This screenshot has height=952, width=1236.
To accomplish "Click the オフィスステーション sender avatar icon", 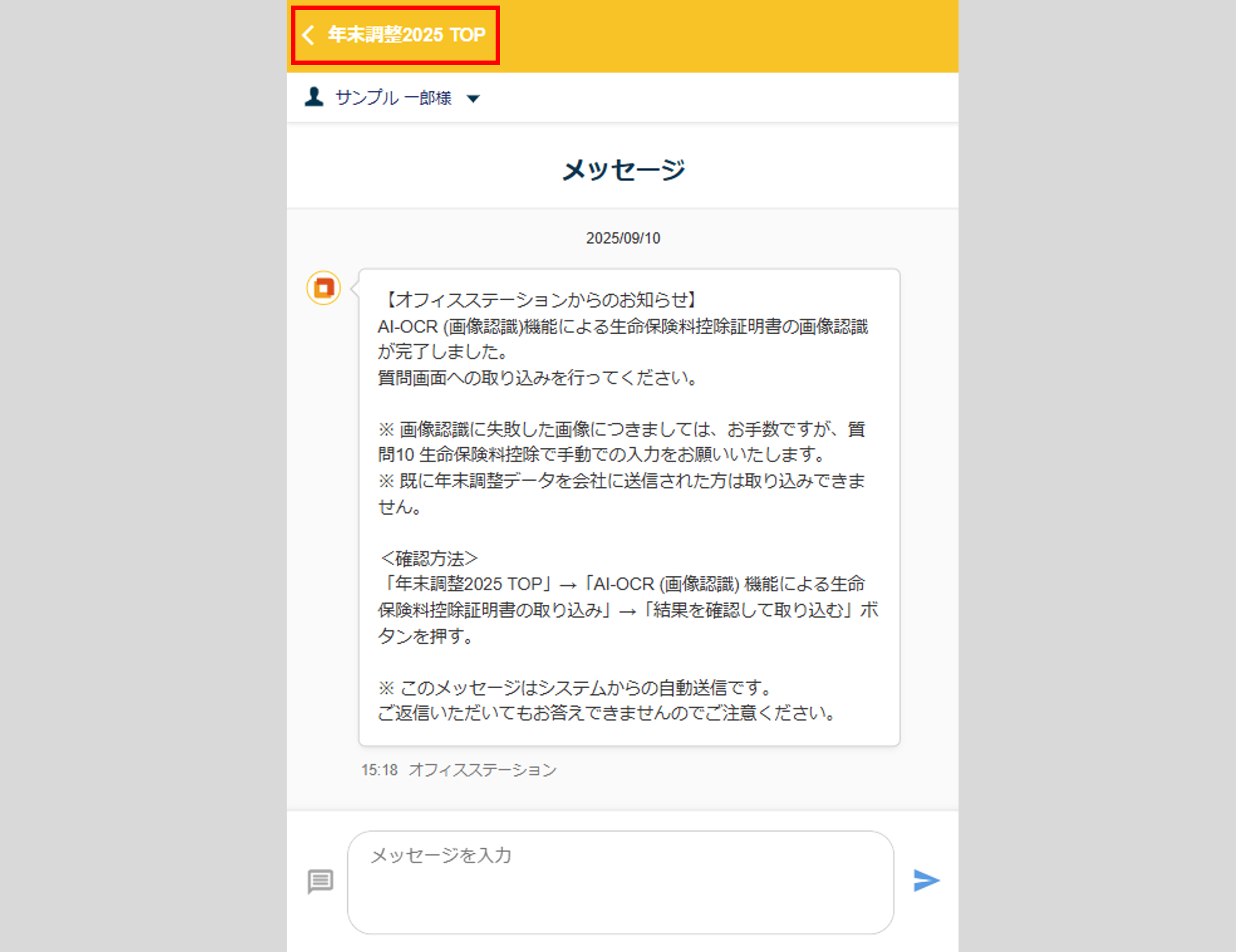I will (x=324, y=288).
